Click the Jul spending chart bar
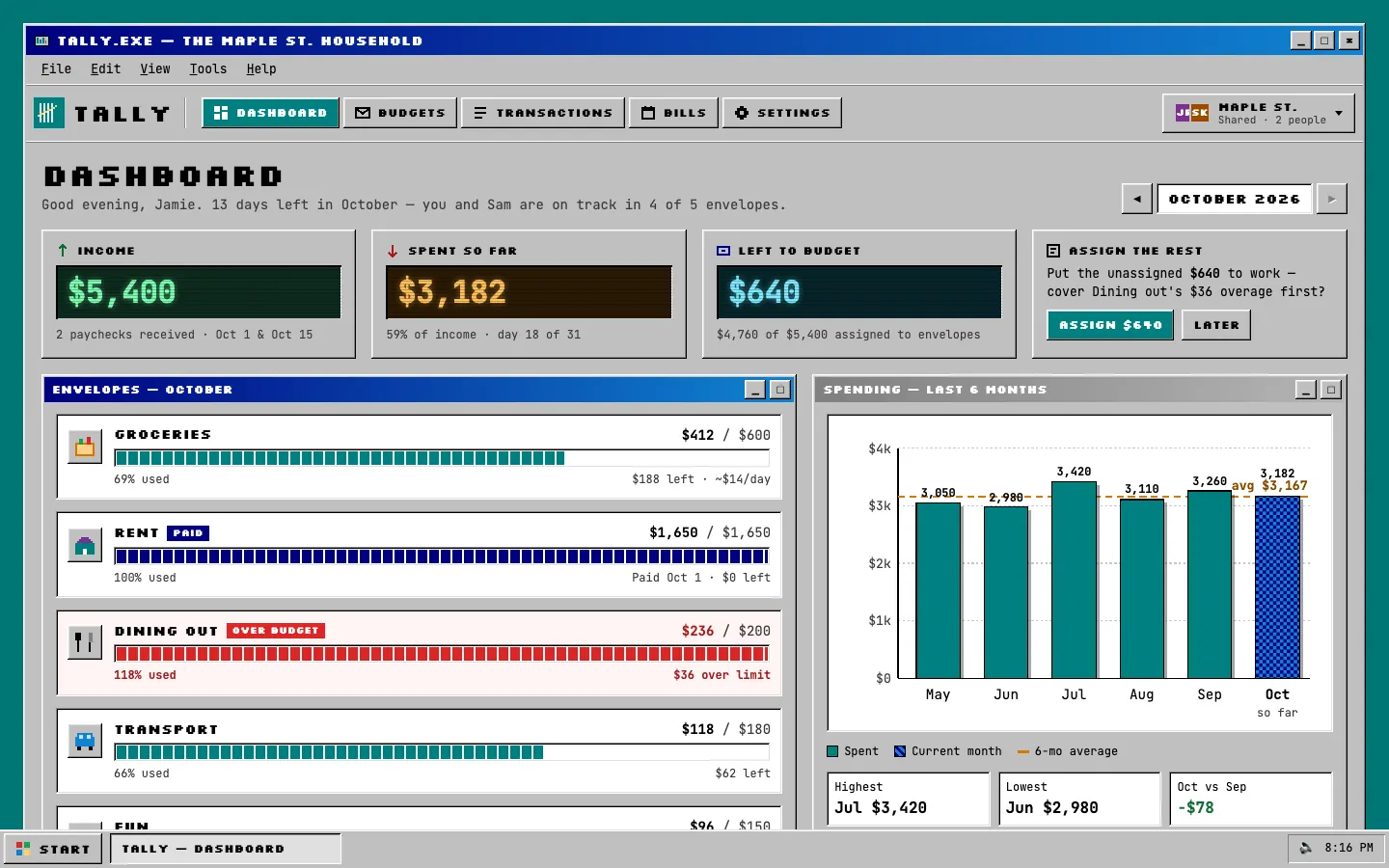 click(1074, 581)
